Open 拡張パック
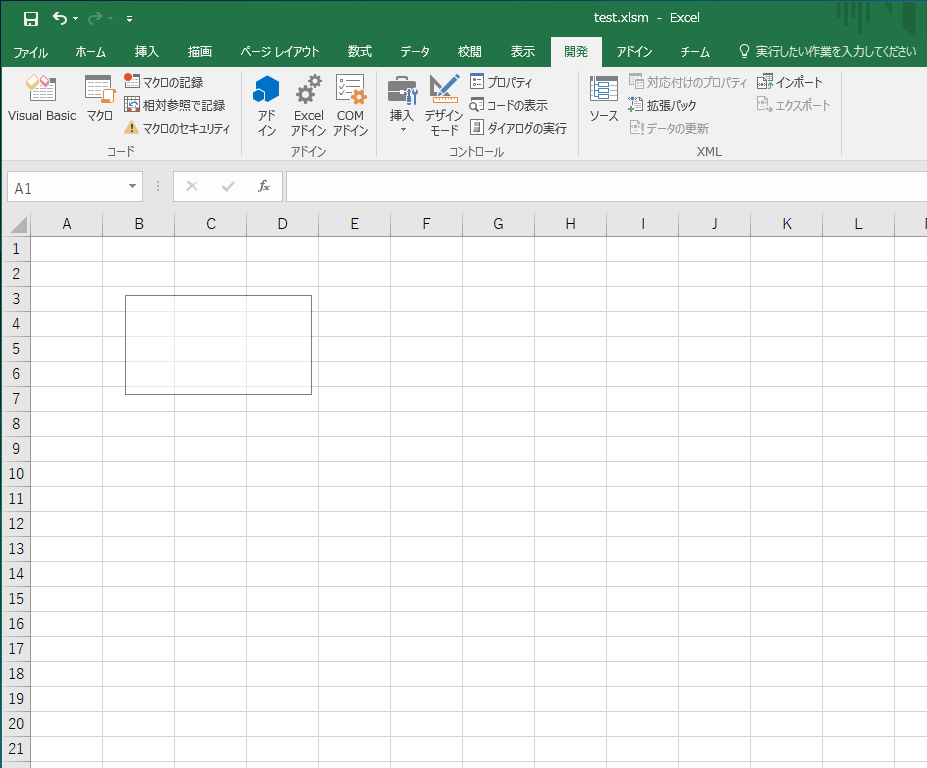This screenshot has width=927, height=768. pyautogui.click(x=662, y=105)
